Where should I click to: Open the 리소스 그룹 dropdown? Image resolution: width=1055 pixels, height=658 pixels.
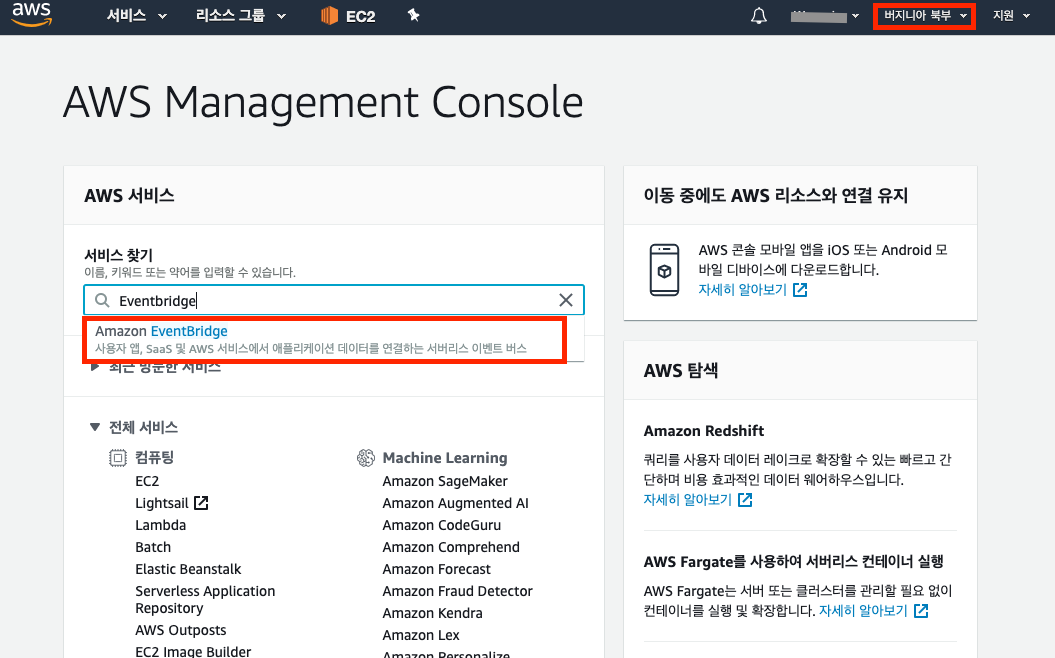click(240, 15)
